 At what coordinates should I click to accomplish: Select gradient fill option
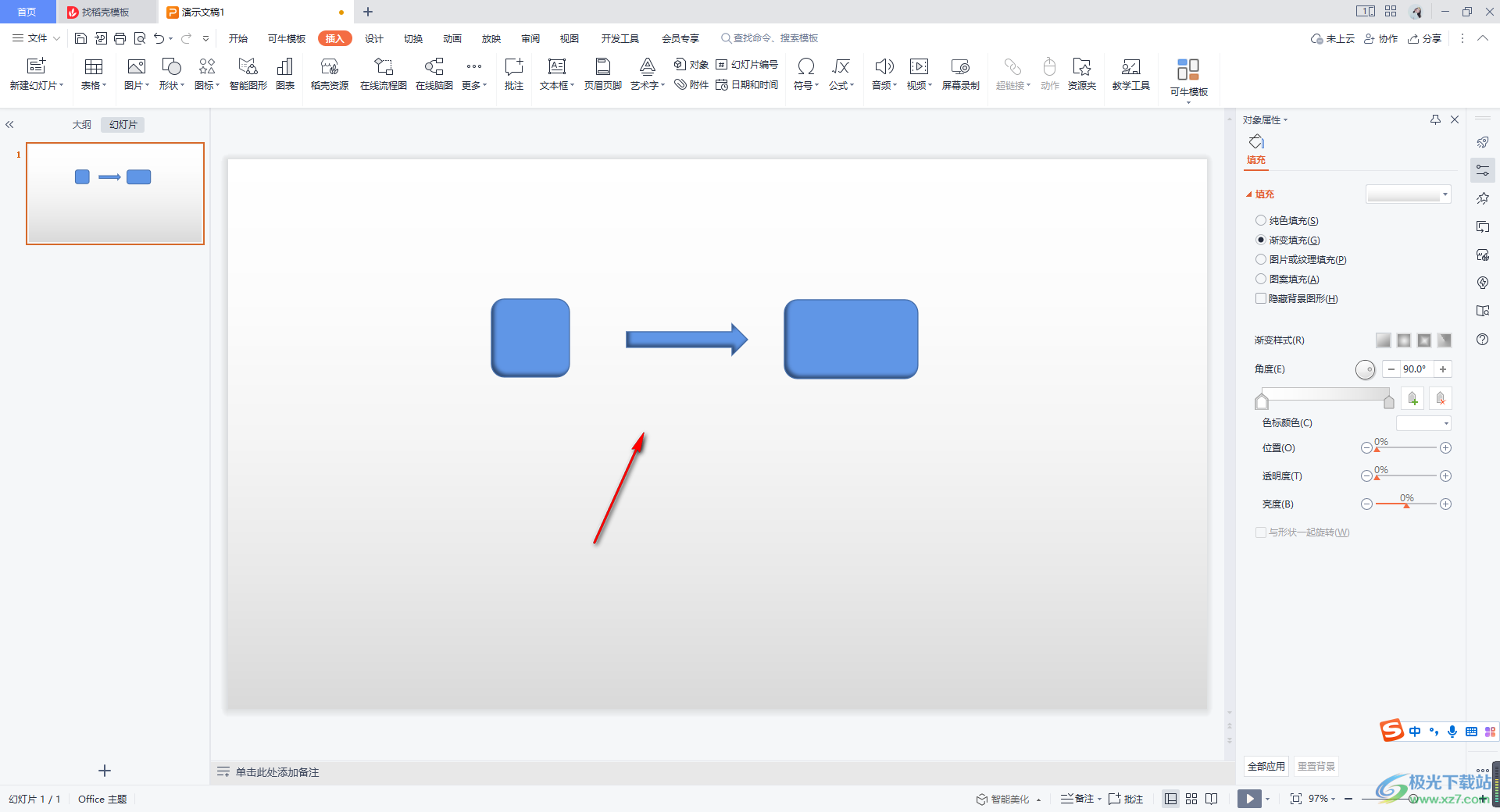click(x=1287, y=240)
